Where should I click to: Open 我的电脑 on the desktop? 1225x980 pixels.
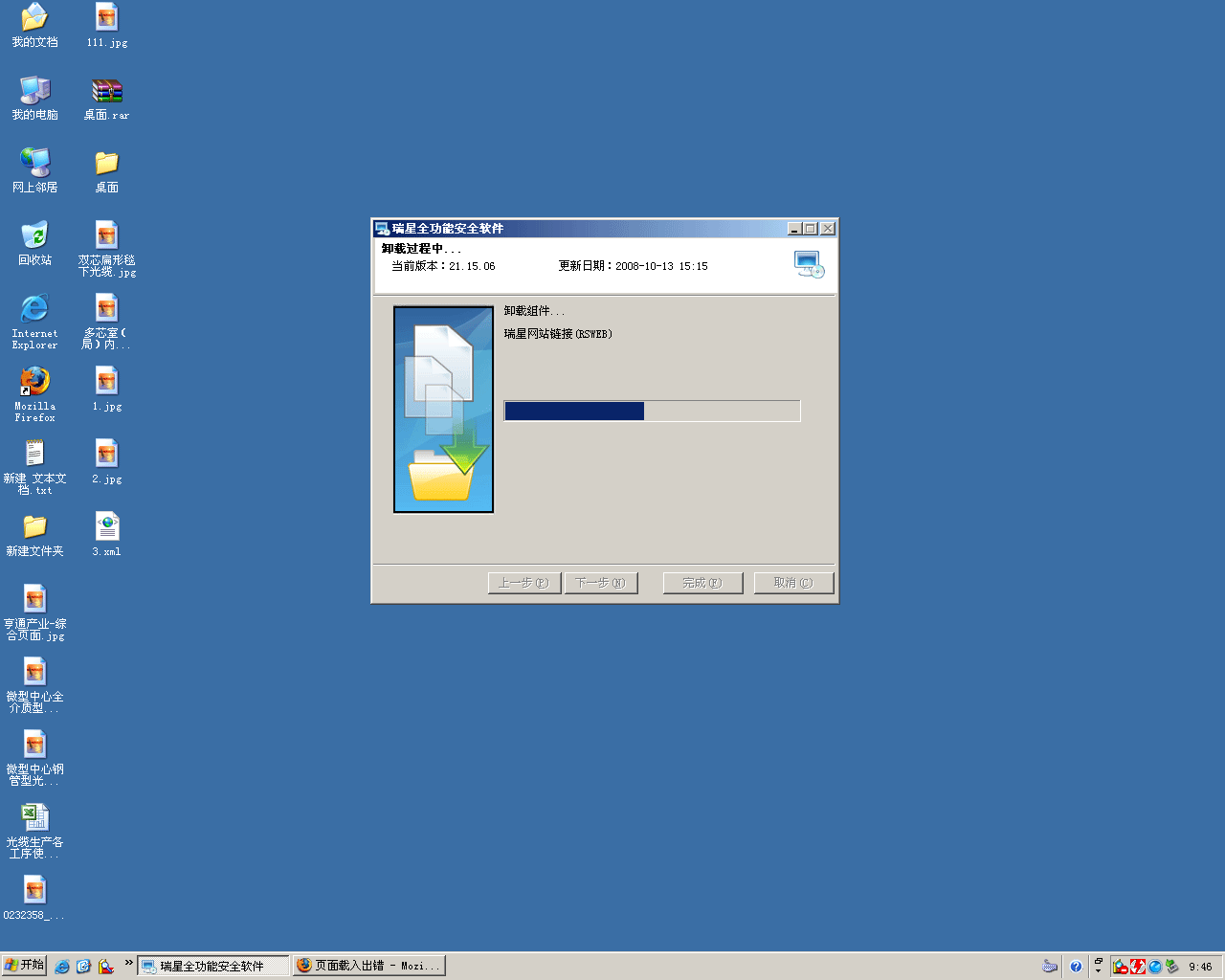pyautogui.click(x=34, y=98)
